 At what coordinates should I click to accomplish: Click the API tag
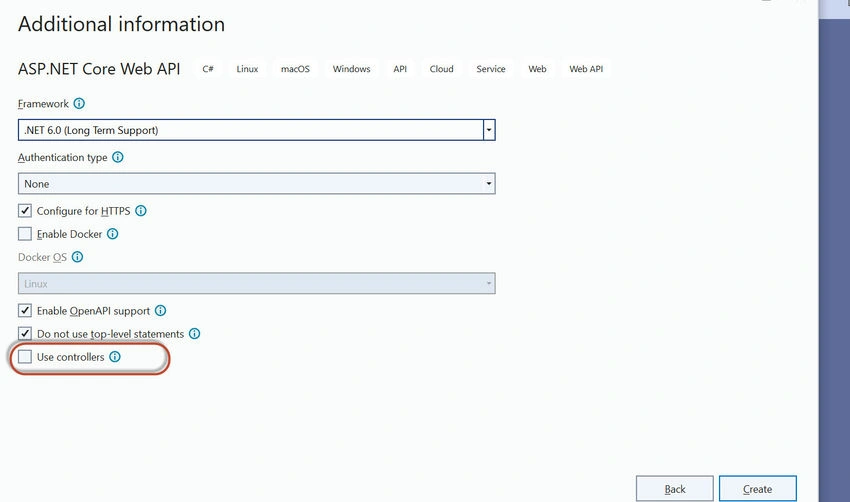click(x=400, y=69)
